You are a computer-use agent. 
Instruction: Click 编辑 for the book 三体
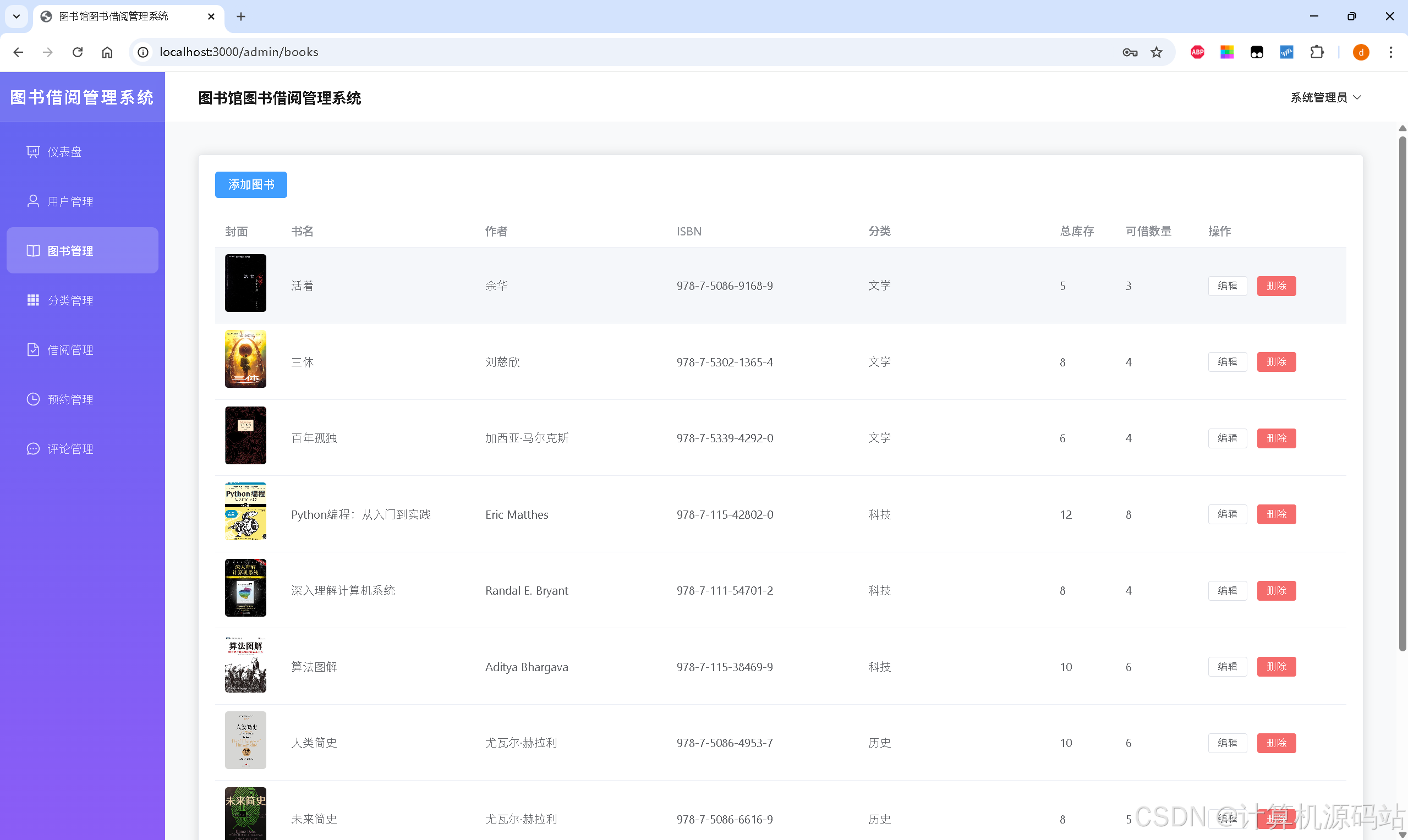1227,362
